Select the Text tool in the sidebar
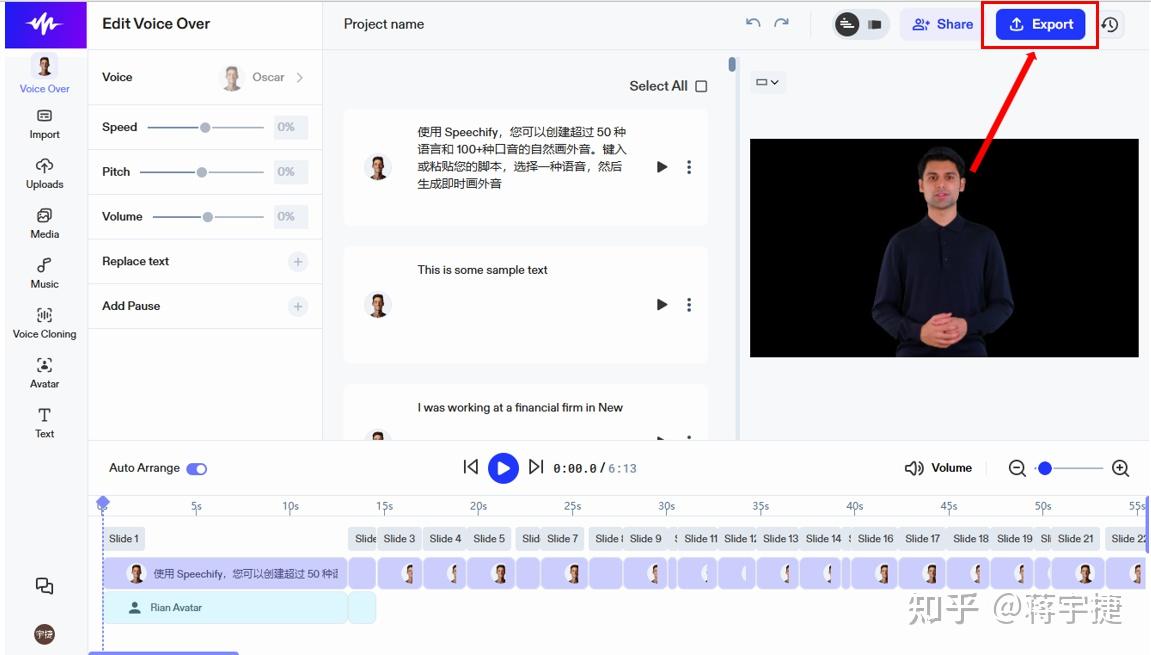1151x655 pixels. coord(44,421)
